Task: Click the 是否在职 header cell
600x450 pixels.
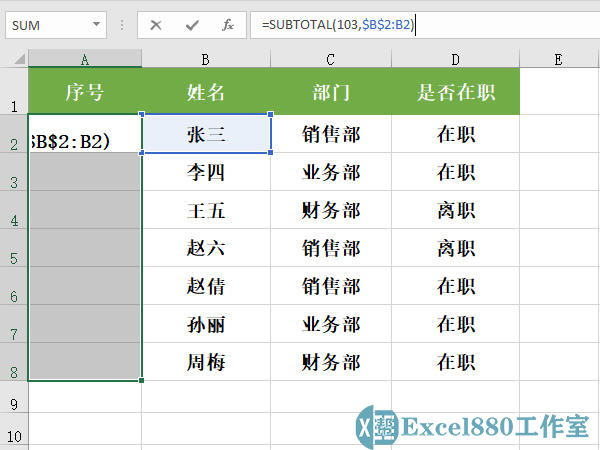Action: coord(456,93)
